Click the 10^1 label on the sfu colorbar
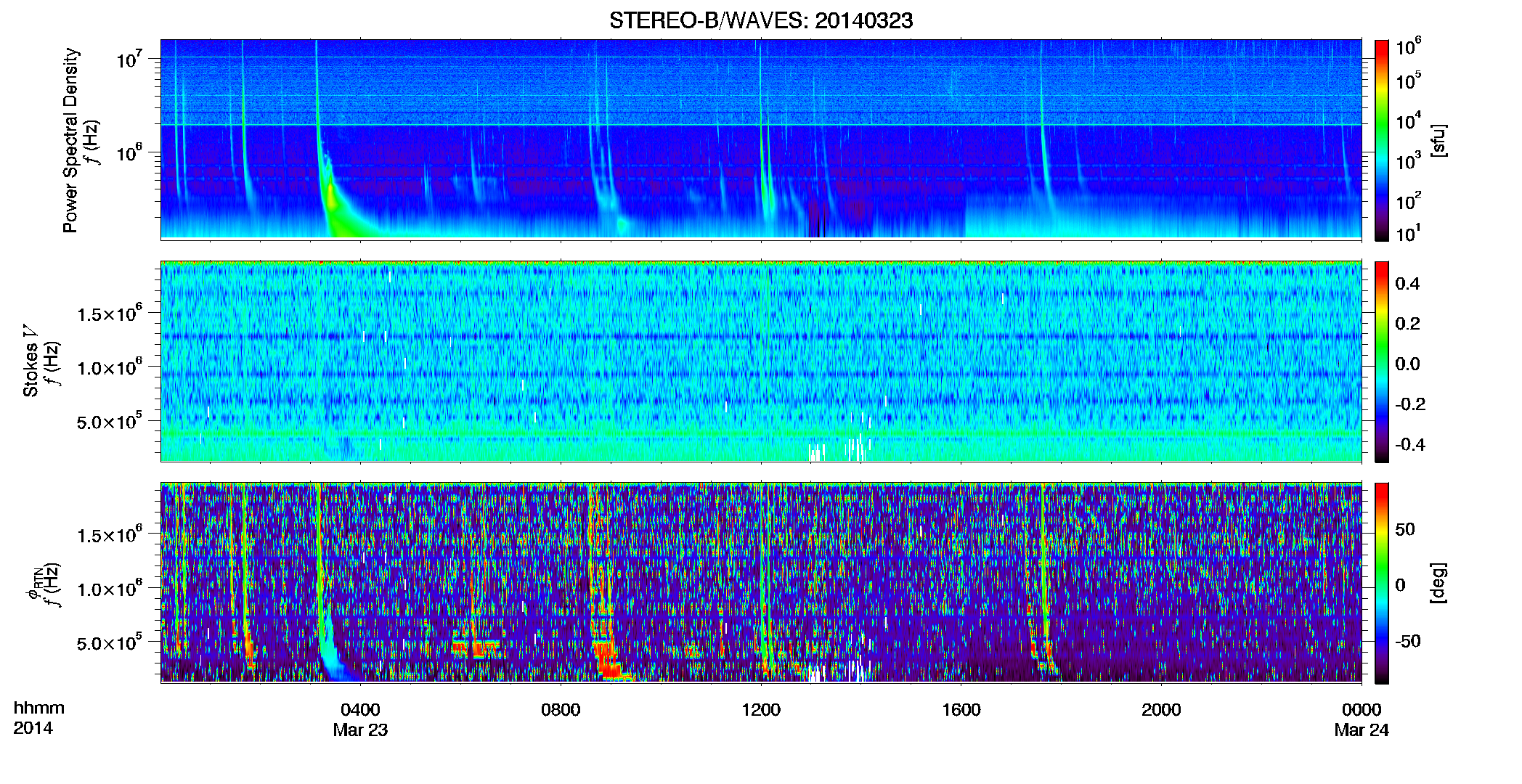The image size is (1522, 784). (1409, 233)
